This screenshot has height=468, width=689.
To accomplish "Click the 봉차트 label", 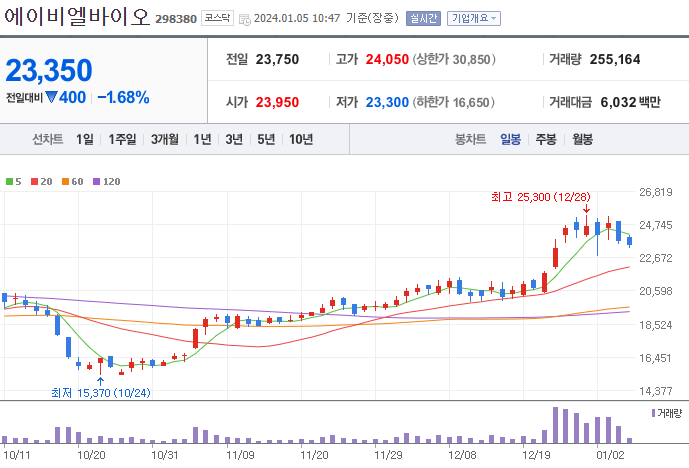I will coord(470,139).
